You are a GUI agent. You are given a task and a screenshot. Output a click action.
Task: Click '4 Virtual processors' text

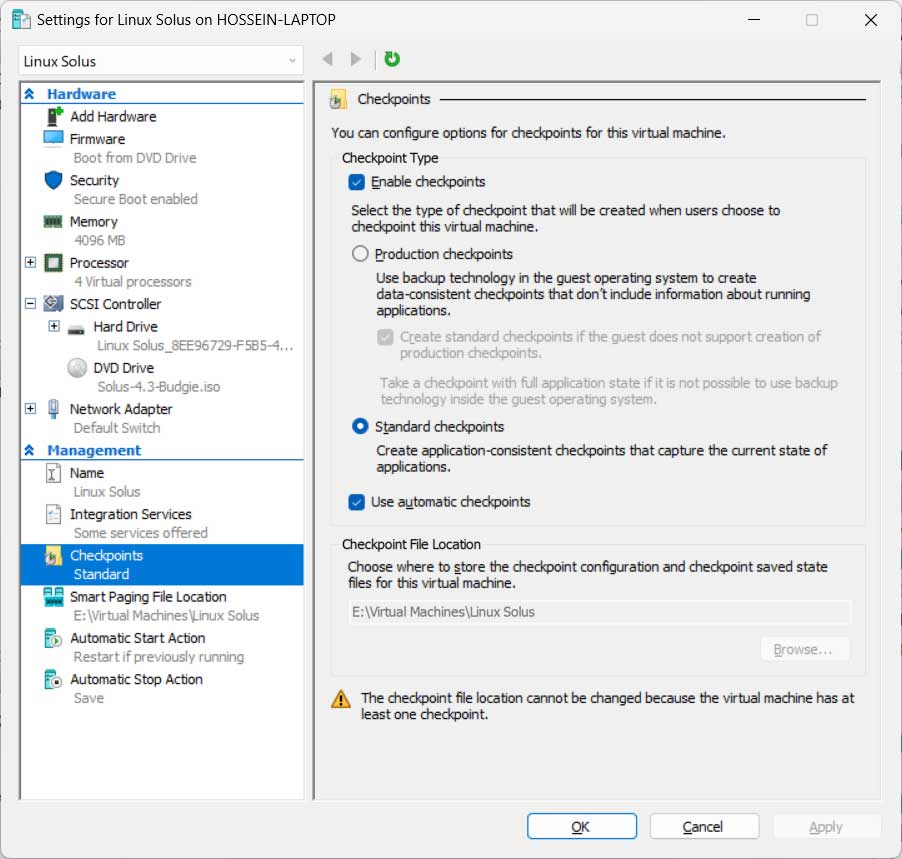click(x=133, y=282)
